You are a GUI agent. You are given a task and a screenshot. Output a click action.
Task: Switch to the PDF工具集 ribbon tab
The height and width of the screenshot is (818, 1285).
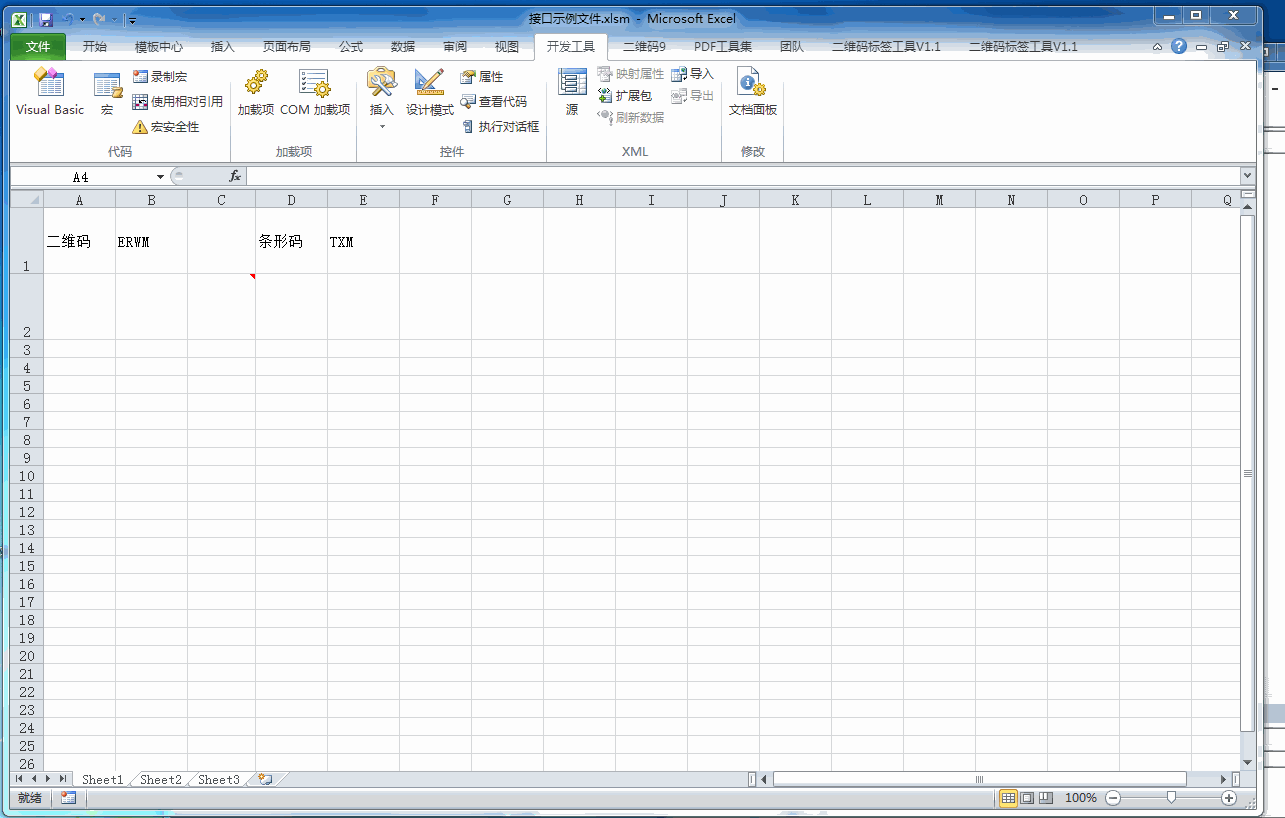pos(723,46)
